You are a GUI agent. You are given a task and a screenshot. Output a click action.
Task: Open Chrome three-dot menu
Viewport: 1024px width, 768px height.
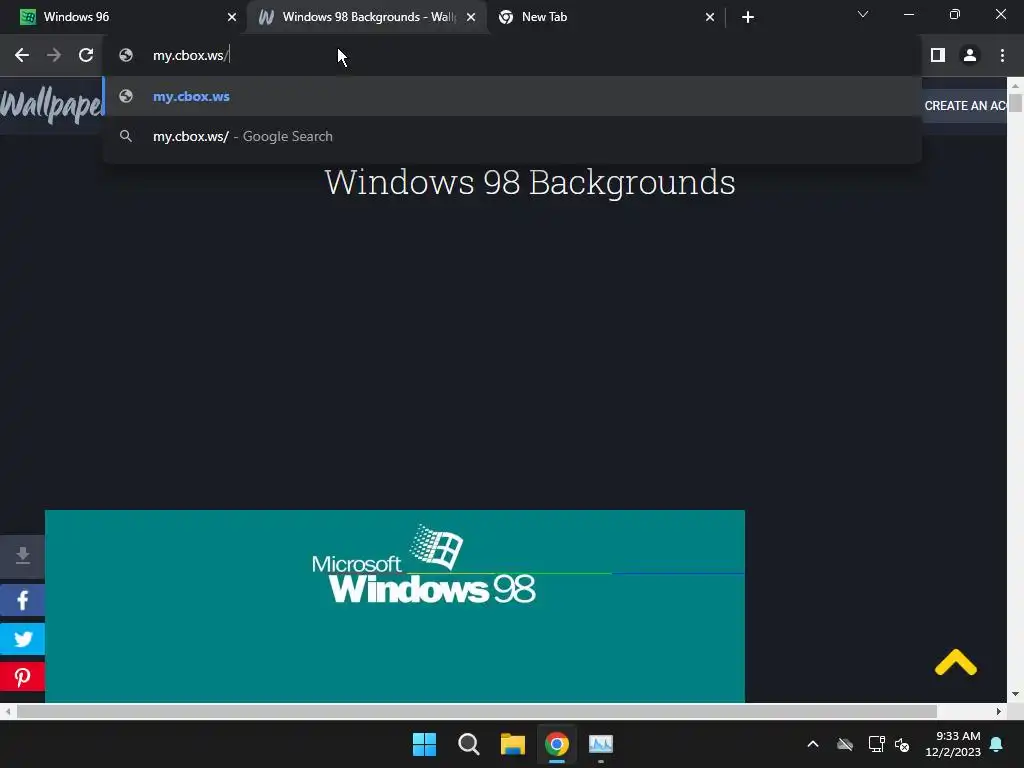coord(1002,56)
